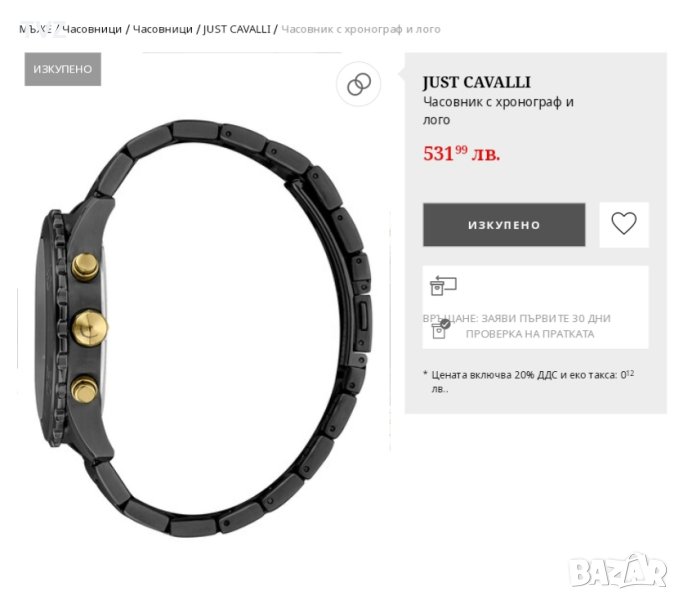Viewport: 679px width, 600px height.
Task: Open the first Часовници breadcrumb
Action: [x=92, y=29]
